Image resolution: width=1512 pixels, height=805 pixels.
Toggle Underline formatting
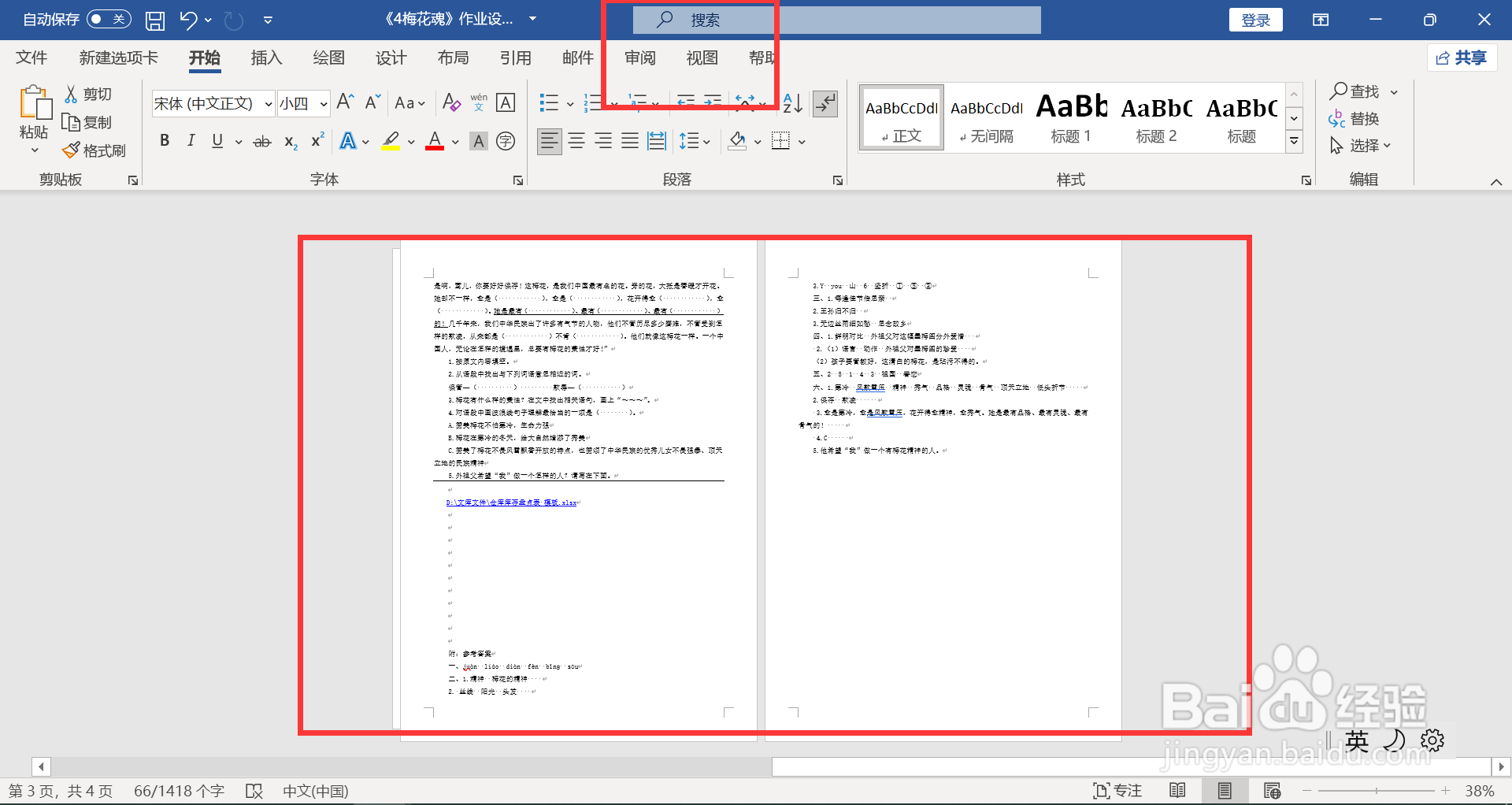(x=217, y=141)
